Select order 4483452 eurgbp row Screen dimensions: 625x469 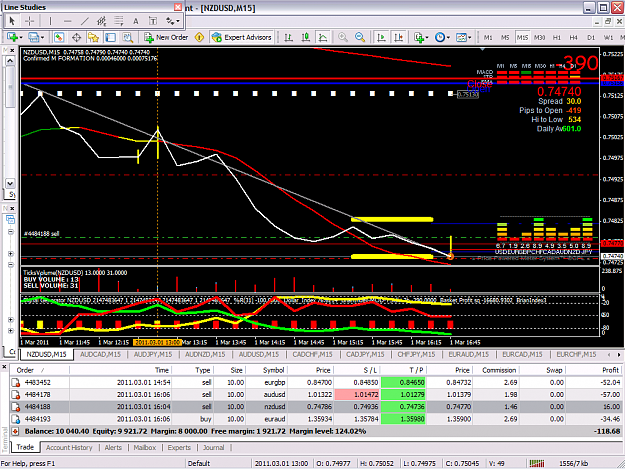click(316, 383)
